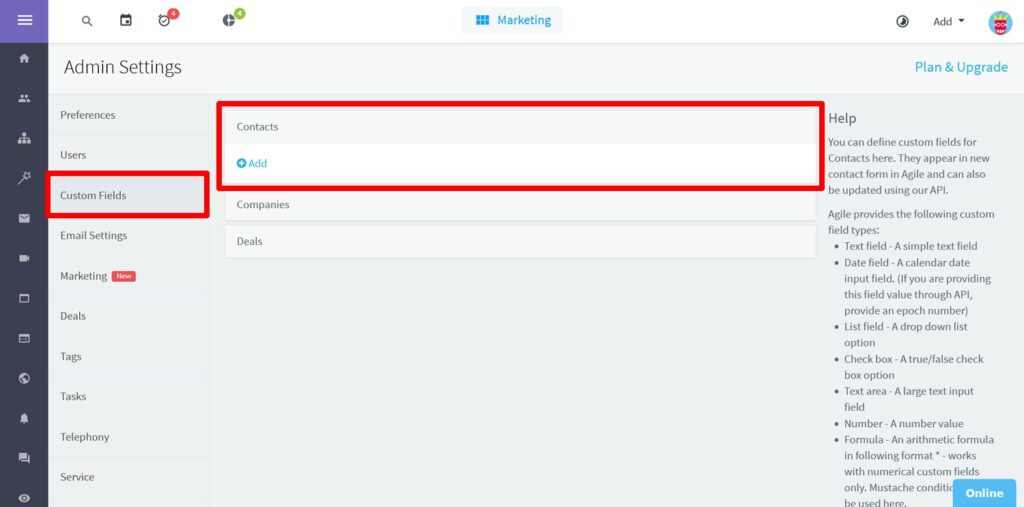Click the user avatar thumbnail

click(x=999, y=22)
